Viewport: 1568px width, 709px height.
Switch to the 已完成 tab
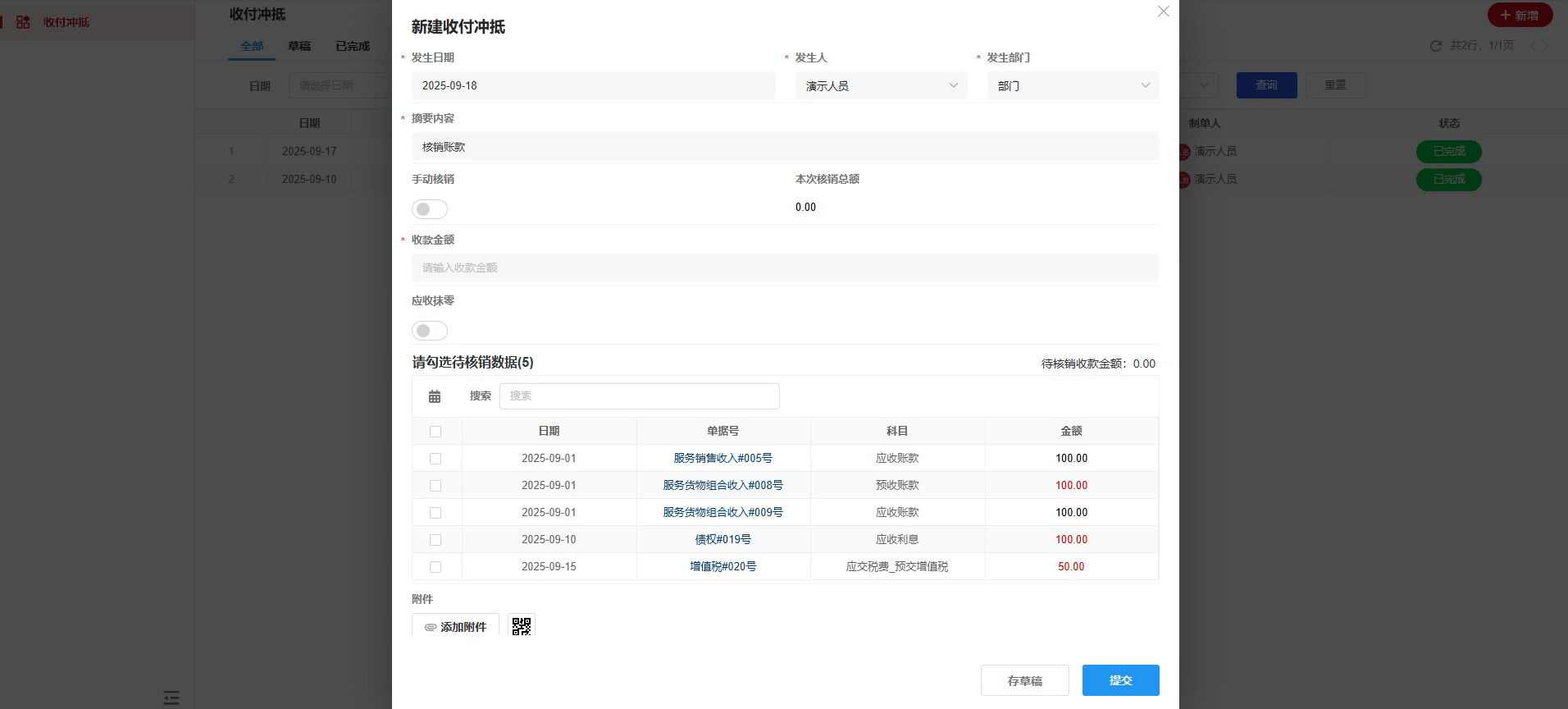pos(353,46)
